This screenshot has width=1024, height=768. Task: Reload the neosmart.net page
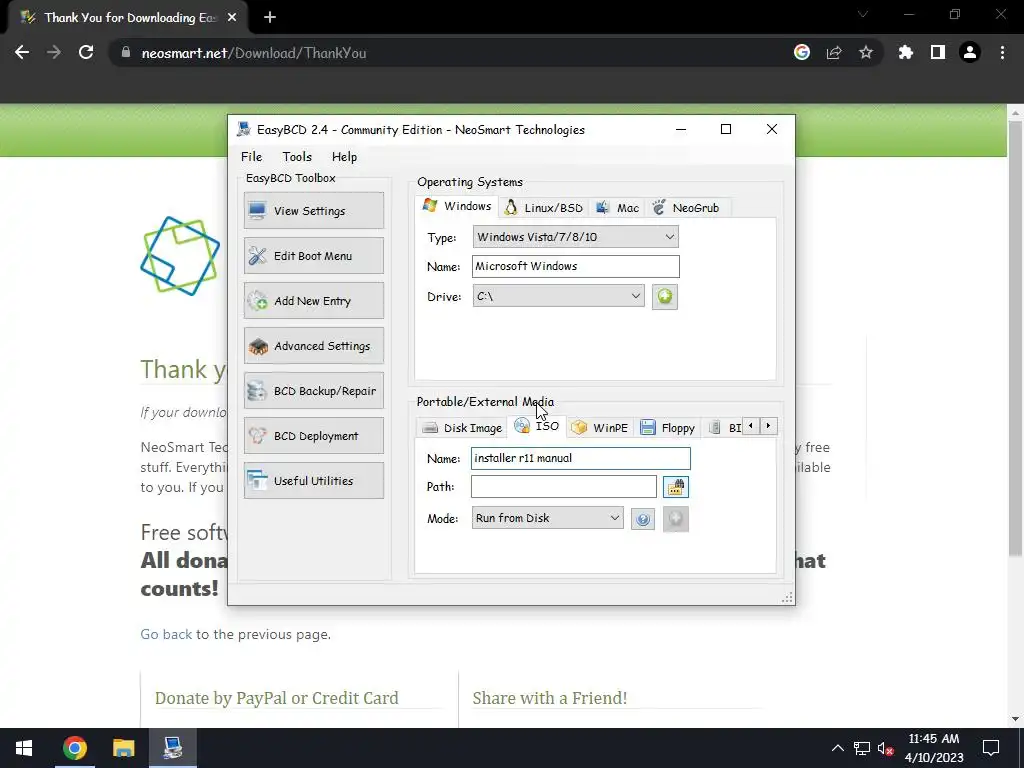(x=86, y=52)
